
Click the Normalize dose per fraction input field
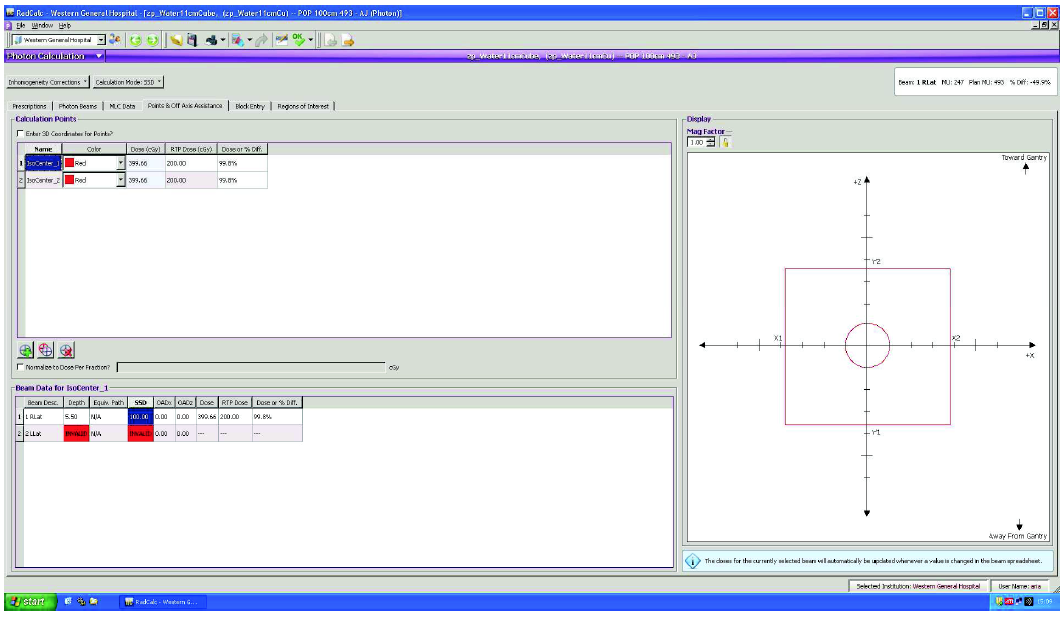tap(251, 367)
